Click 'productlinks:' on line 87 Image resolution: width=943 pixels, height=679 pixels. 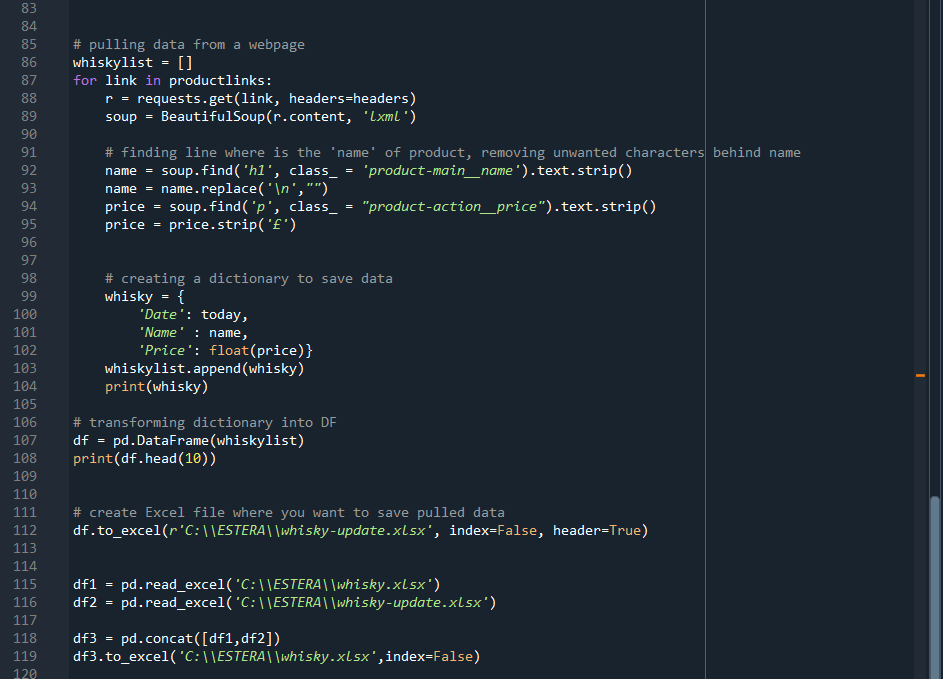pos(220,81)
